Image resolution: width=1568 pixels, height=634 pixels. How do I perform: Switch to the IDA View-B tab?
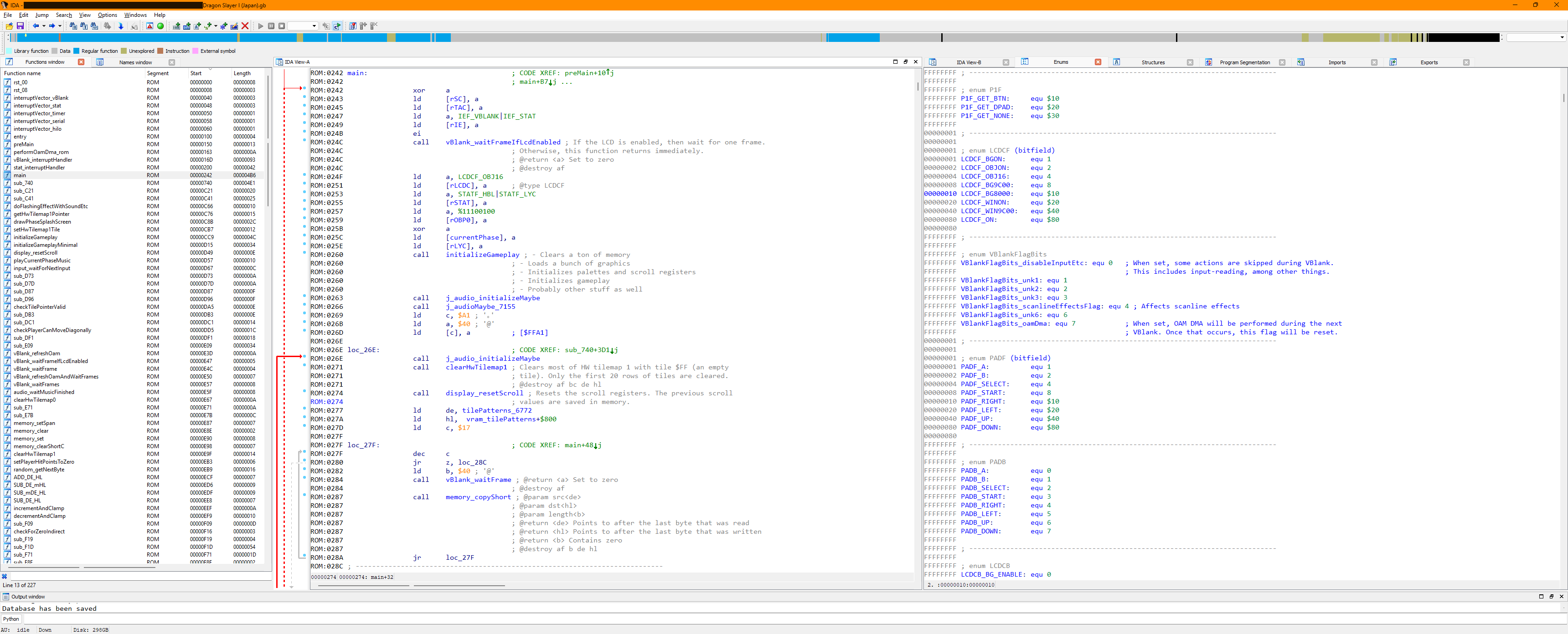coord(969,63)
